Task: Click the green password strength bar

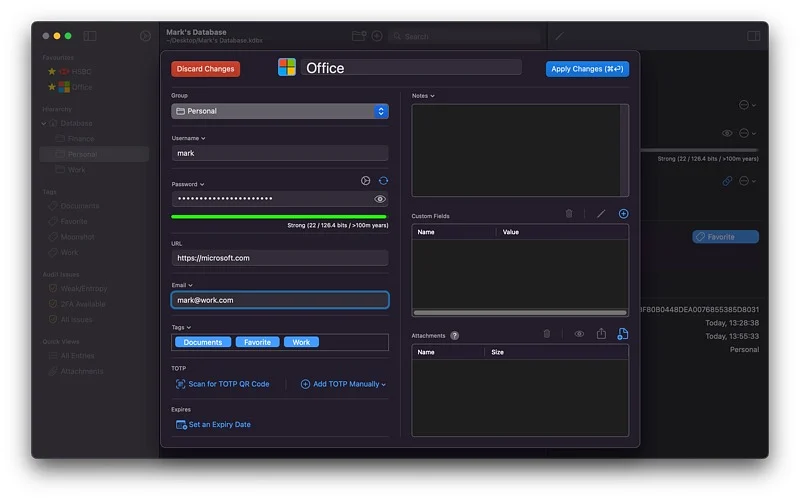Action: coord(279,217)
